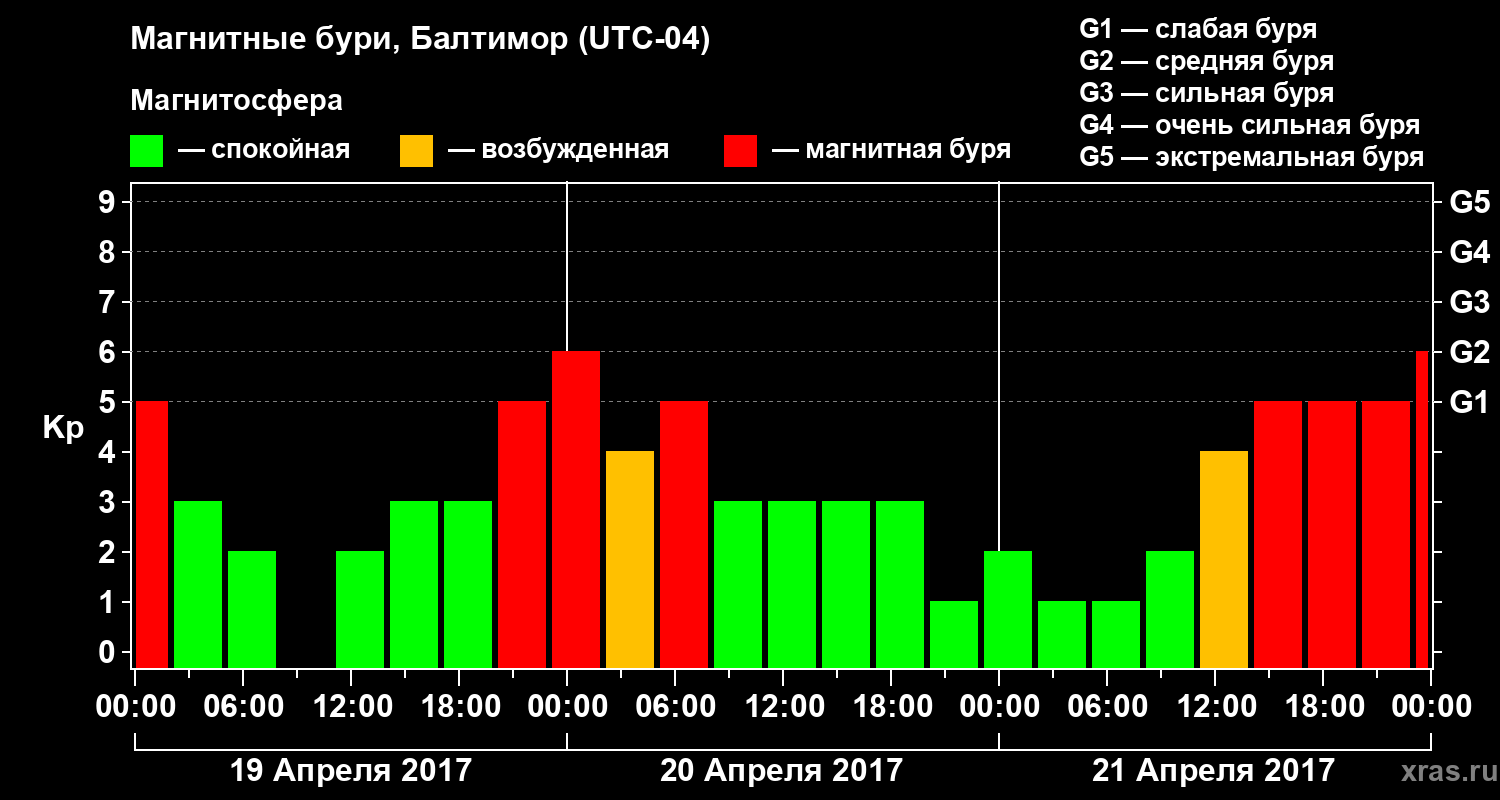The width and height of the screenshot is (1500, 800).
Task: Click the 'Kp' axis label
Action: point(63,428)
